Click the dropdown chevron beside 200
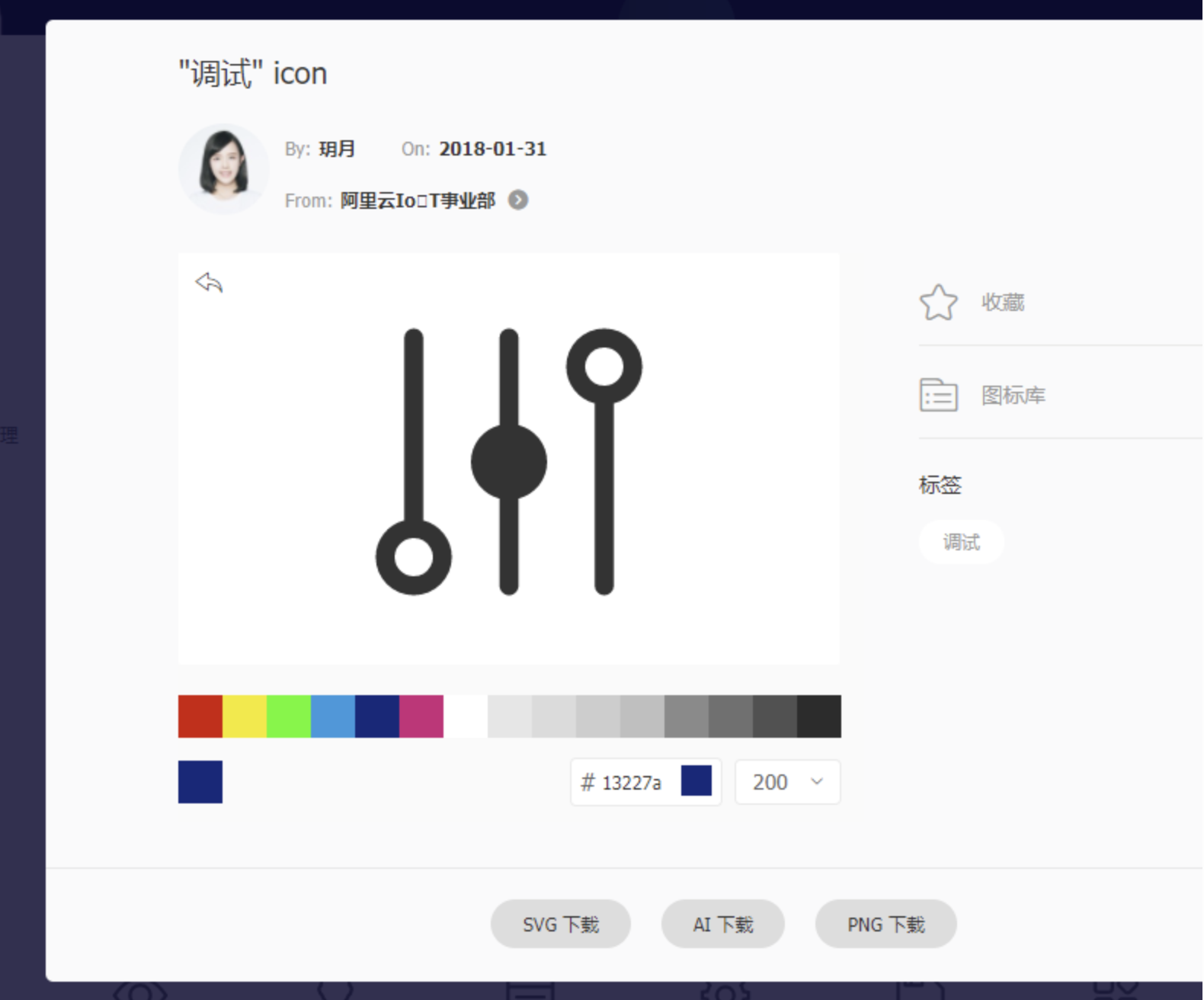 coord(817,781)
